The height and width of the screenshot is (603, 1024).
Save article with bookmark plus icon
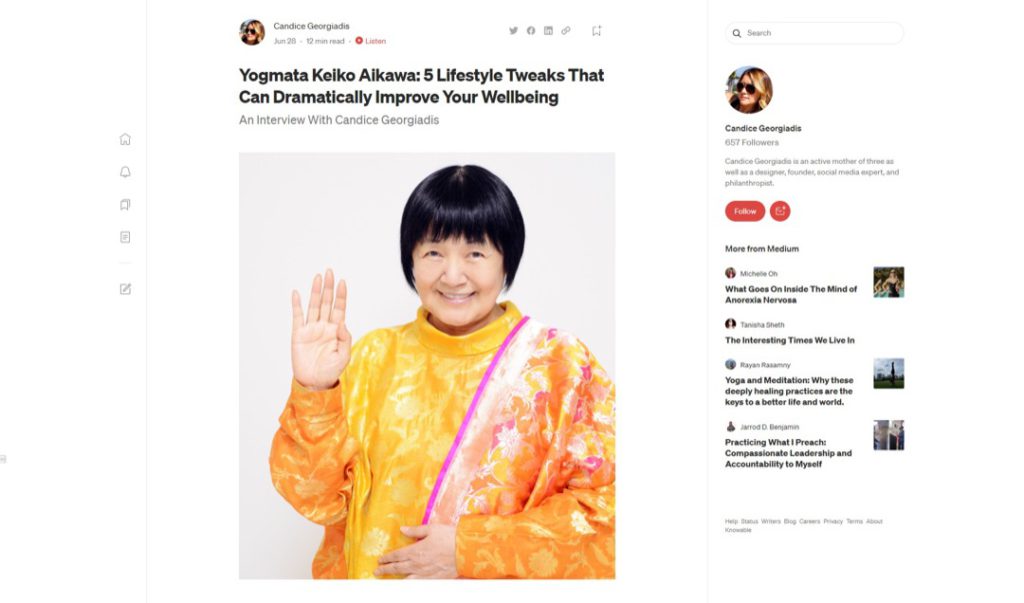tap(596, 31)
